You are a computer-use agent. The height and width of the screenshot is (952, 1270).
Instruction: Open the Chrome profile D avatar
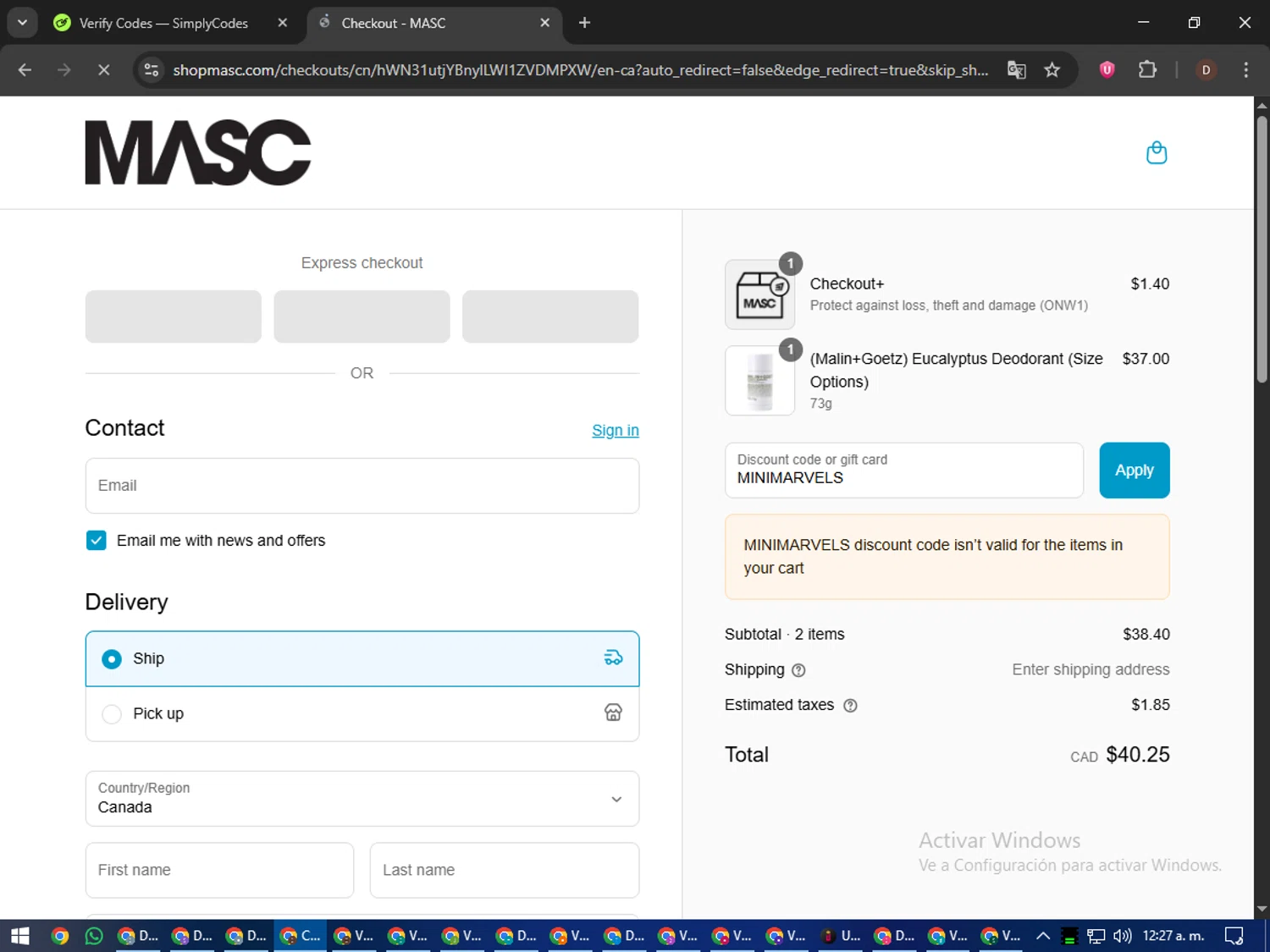point(1206,69)
